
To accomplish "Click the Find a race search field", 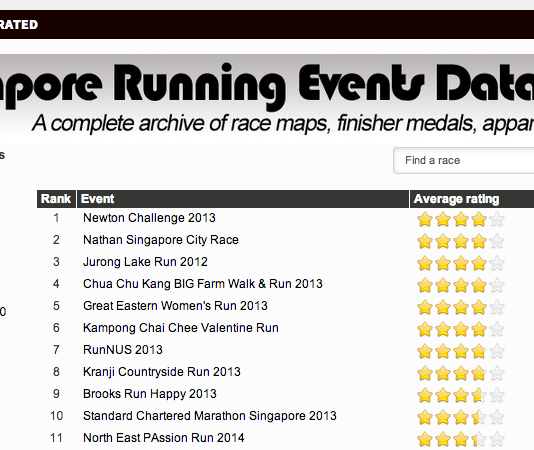I will (464, 160).
